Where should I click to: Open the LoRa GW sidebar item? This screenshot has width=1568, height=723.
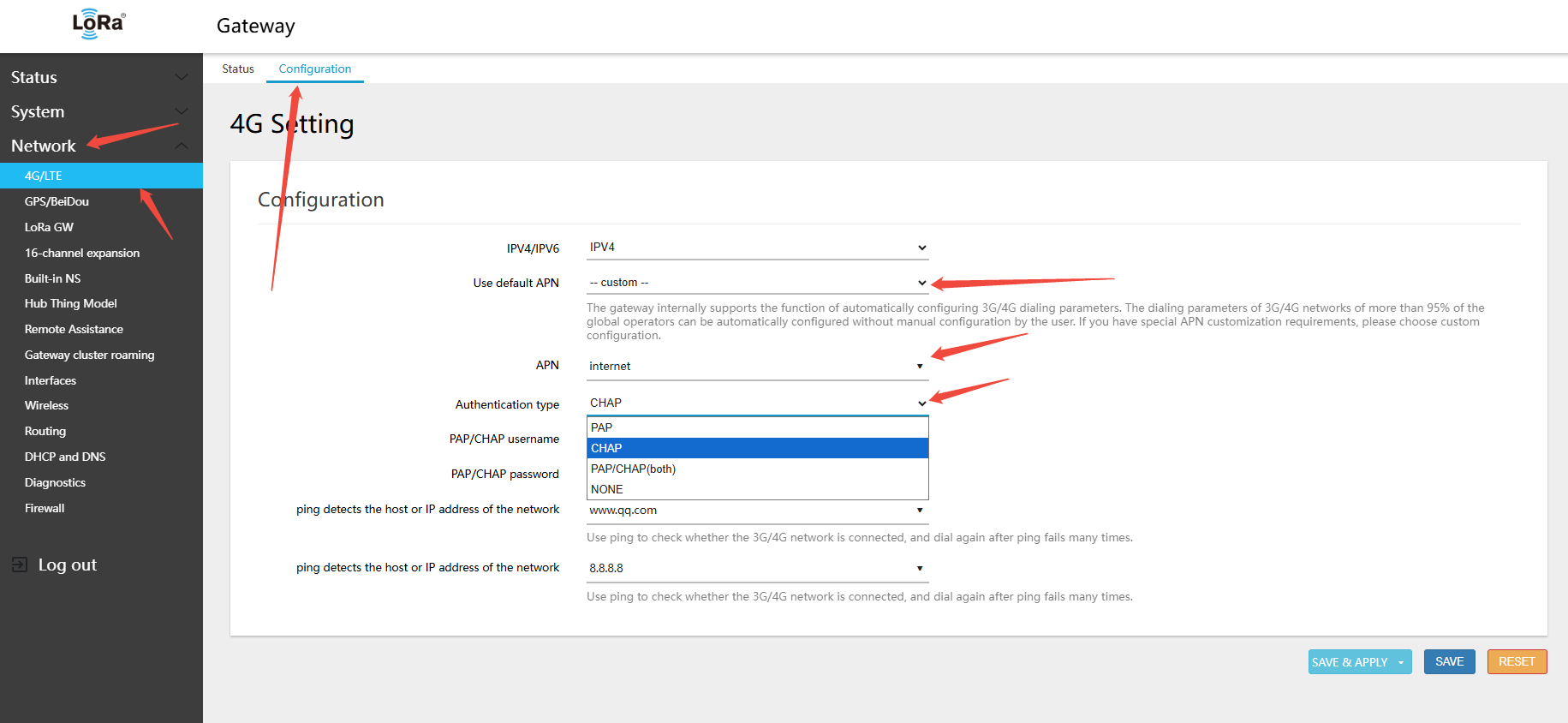tap(49, 227)
